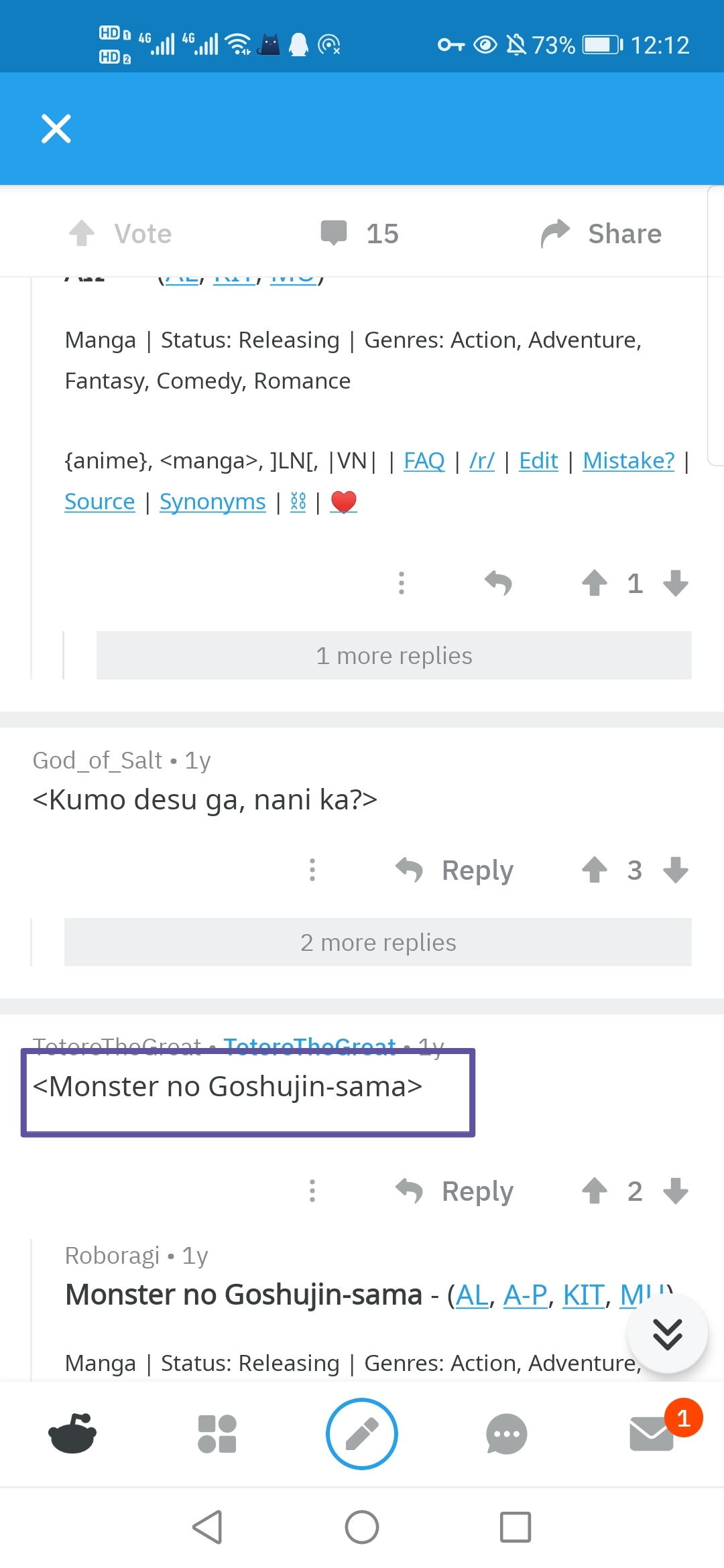Open the FAQ link in bot comment
The width and height of the screenshot is (724, 1568).
[x=424, y=461]
